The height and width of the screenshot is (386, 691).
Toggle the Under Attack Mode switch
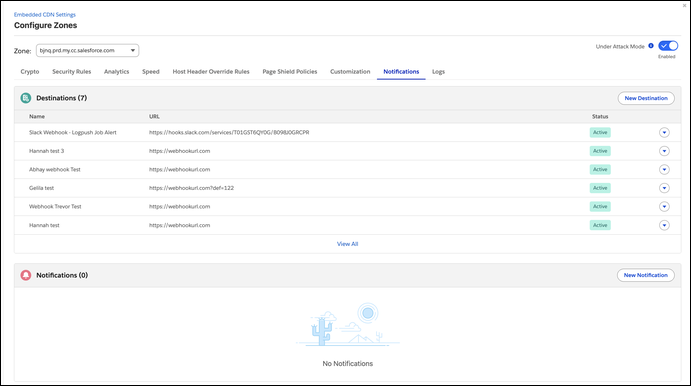(x=668, y=46)
